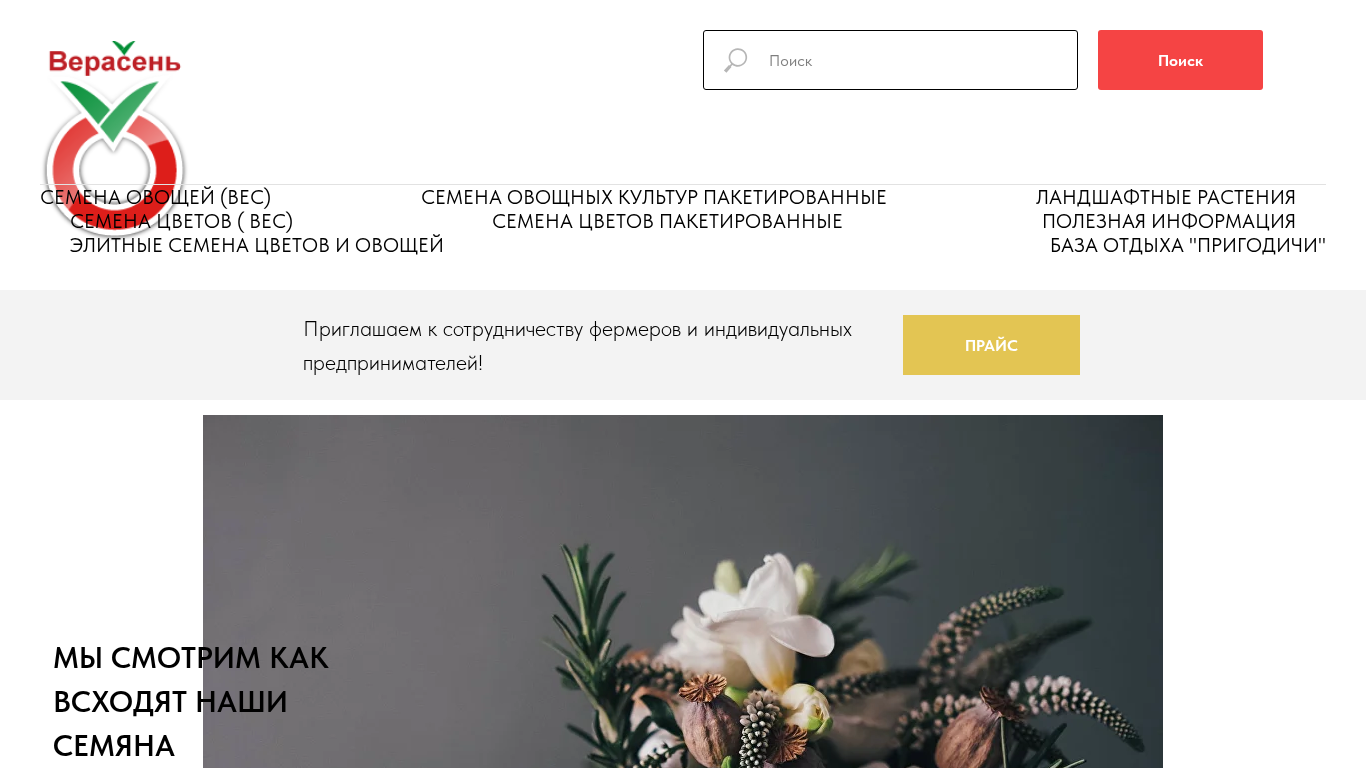
Task: Go to Элитные семена цветов и овощей
Action: point(257,245)
